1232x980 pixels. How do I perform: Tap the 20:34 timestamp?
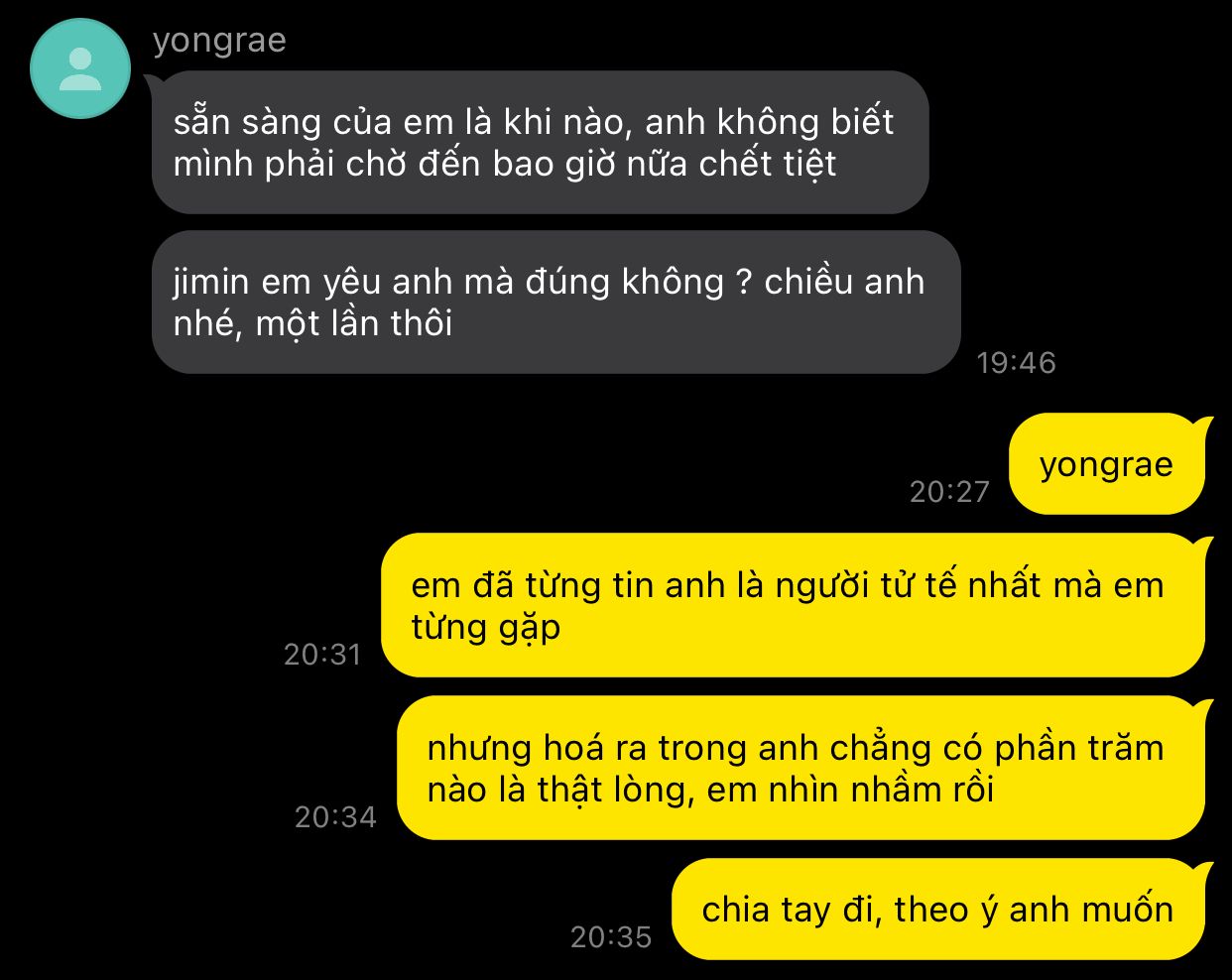click(335, 817)
